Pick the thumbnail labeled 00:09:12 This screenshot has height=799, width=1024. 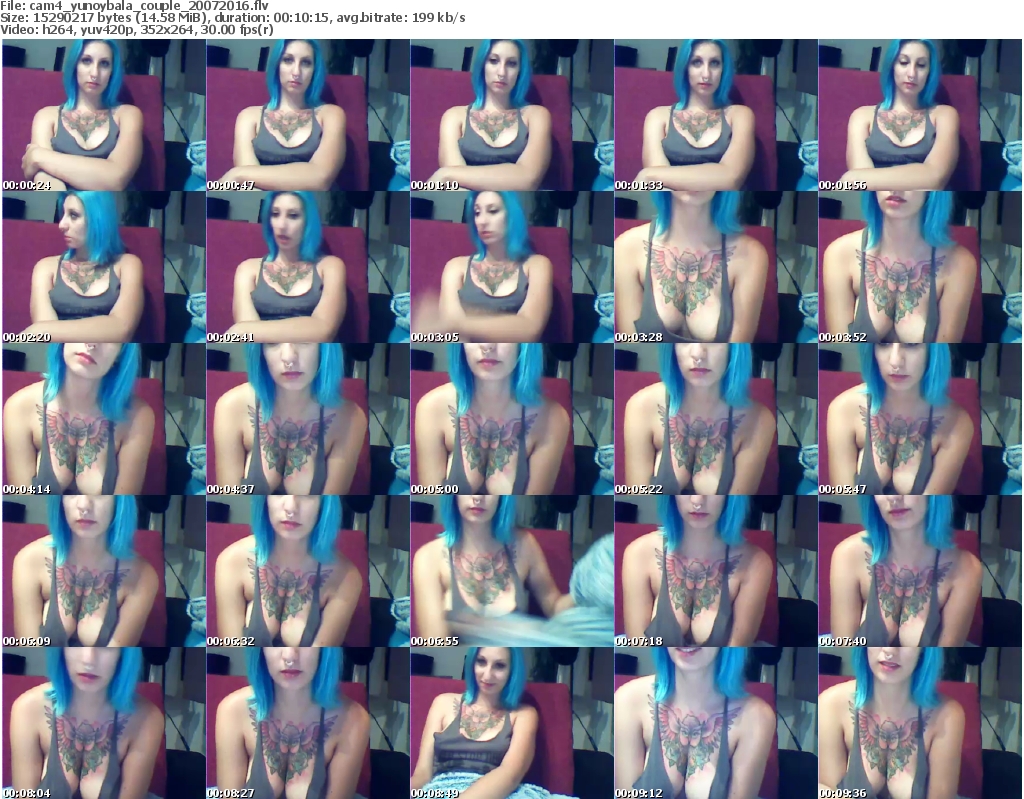tap(716, 723)
